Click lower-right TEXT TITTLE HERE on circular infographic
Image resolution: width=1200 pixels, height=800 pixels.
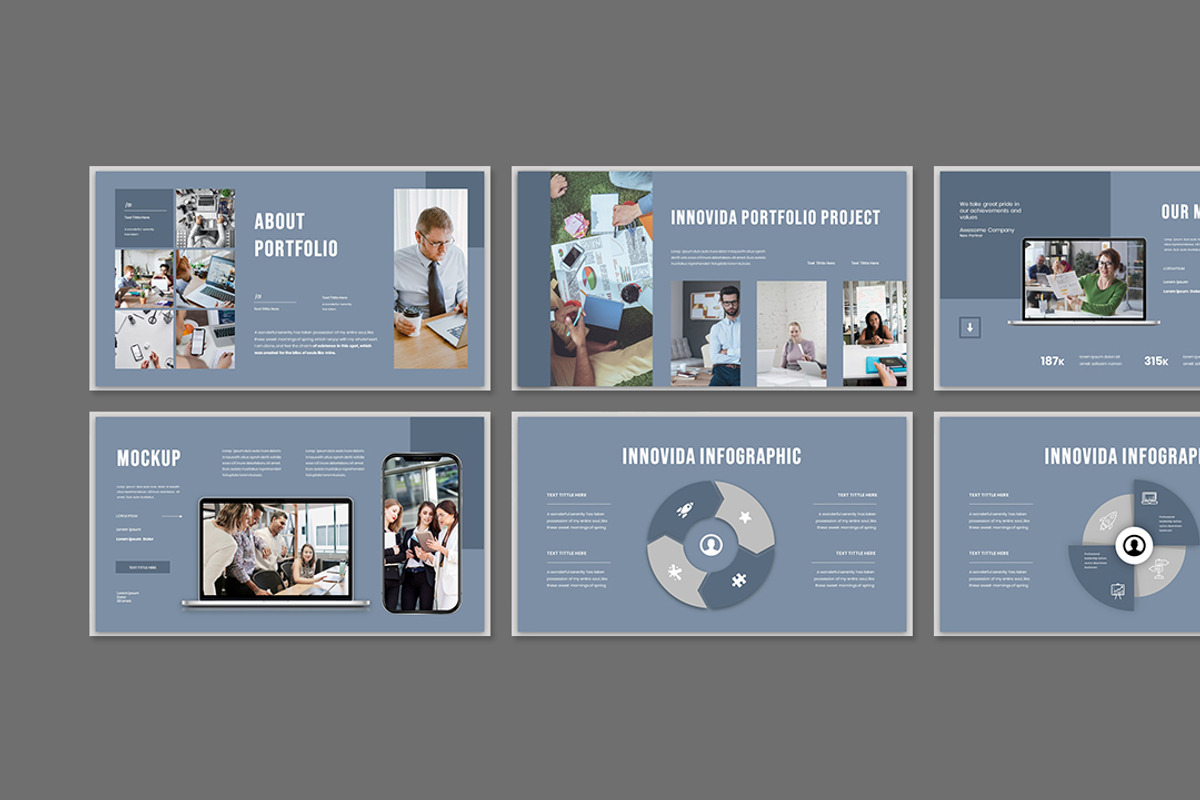pyautogui.click(x=857, y=553)
